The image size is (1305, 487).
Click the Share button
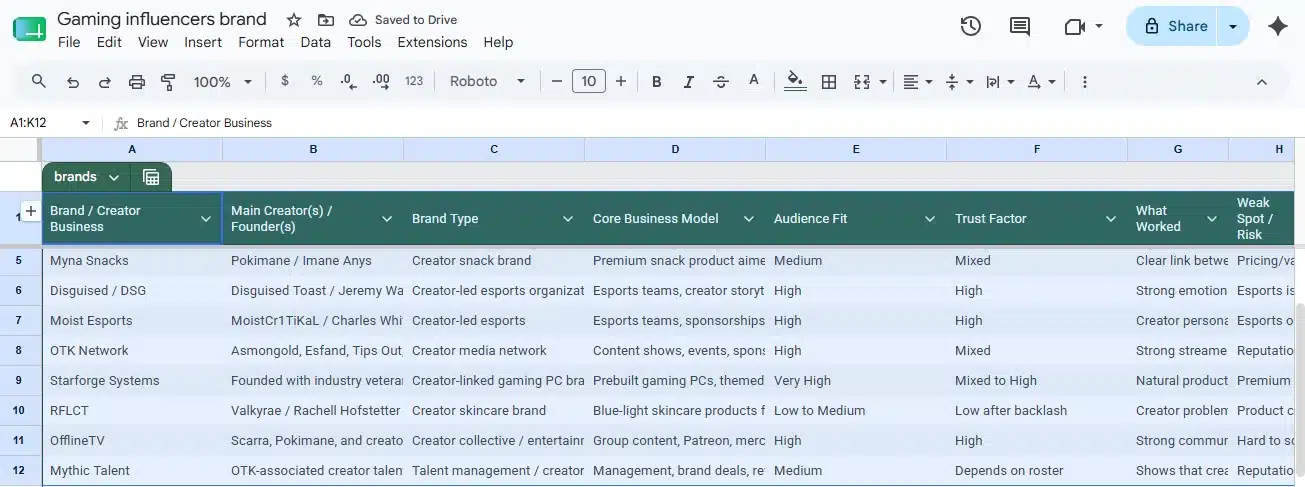(x=1174, y=26)
